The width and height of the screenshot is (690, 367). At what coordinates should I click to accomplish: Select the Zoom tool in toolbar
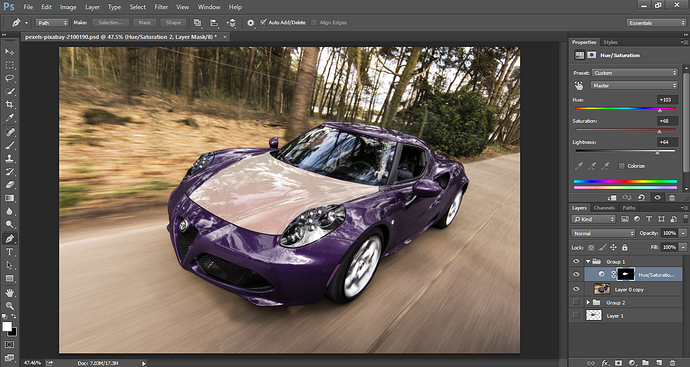coord(9,306)
